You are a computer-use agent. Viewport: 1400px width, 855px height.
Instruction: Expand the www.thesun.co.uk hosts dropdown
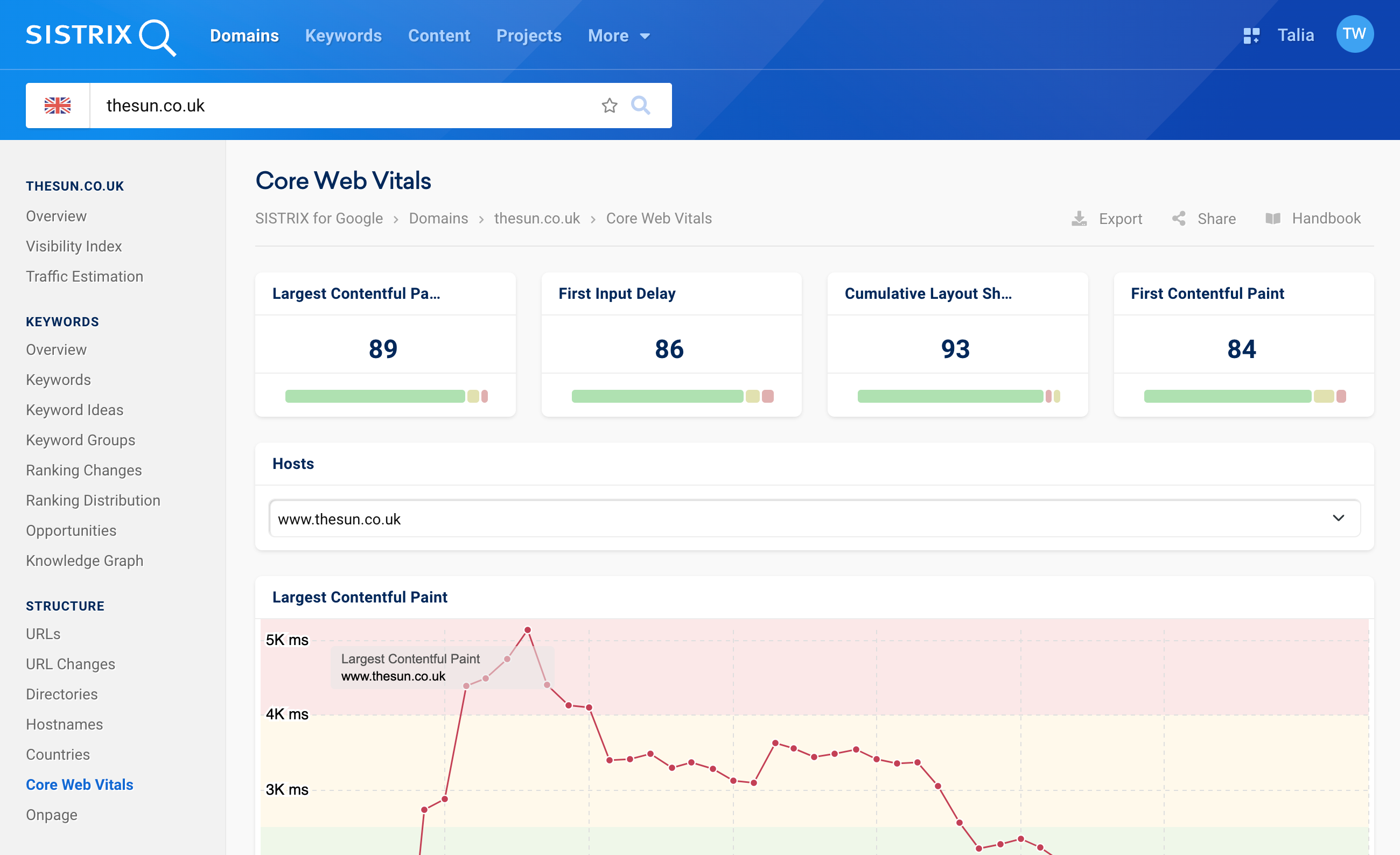1341,519
